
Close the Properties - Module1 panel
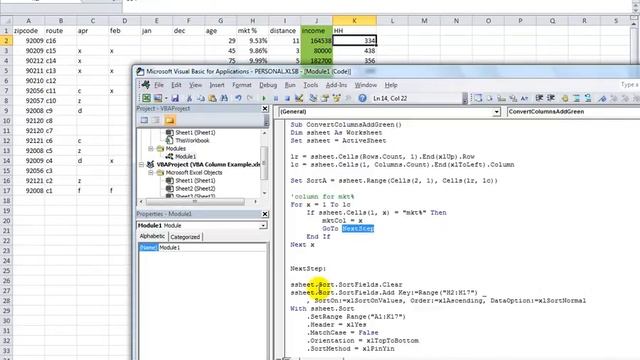(x=265, y=214)
